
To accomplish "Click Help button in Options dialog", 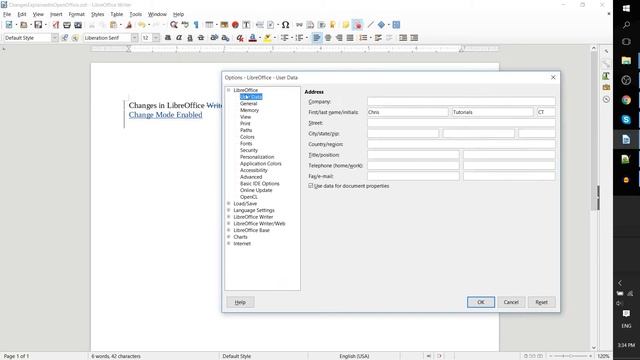I will [x=240, y=302].
